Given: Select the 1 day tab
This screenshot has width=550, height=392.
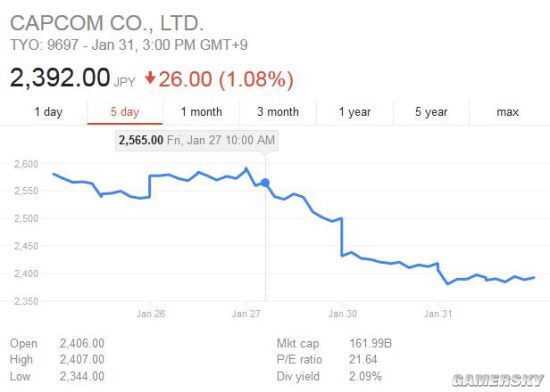Looking at the screenshot, I should (48, 112).
